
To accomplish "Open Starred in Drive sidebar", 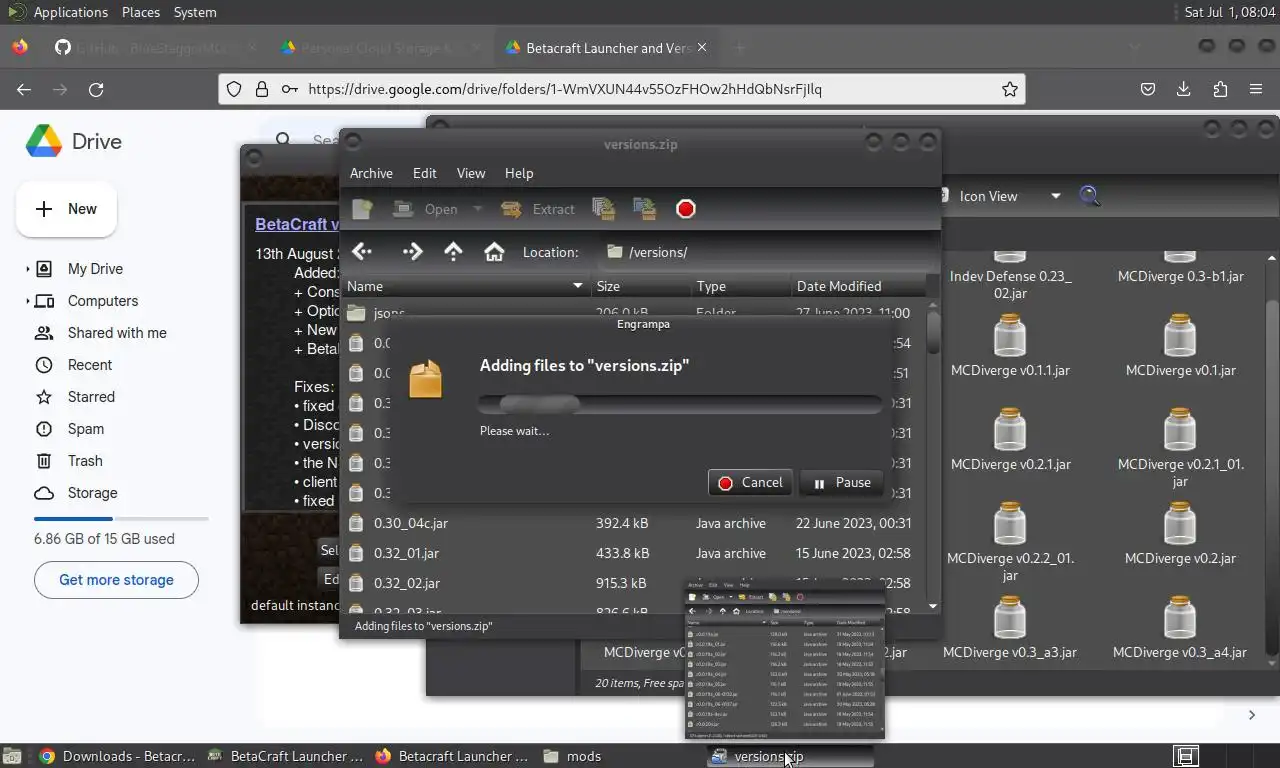I will [91, 397].
